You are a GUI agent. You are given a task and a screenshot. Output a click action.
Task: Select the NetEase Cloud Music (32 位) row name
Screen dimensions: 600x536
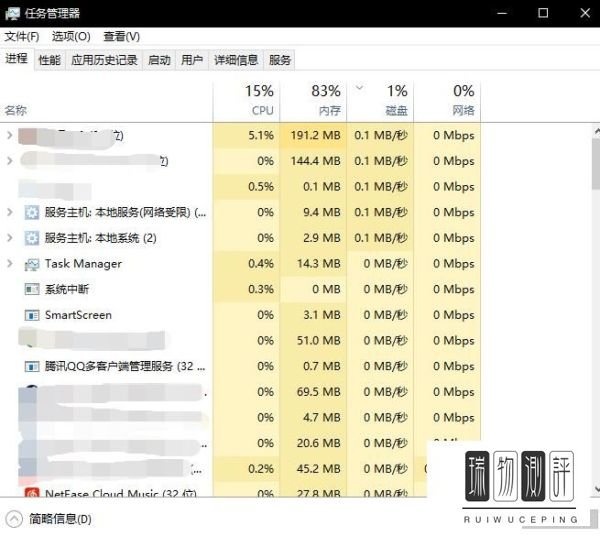[121, 493]
